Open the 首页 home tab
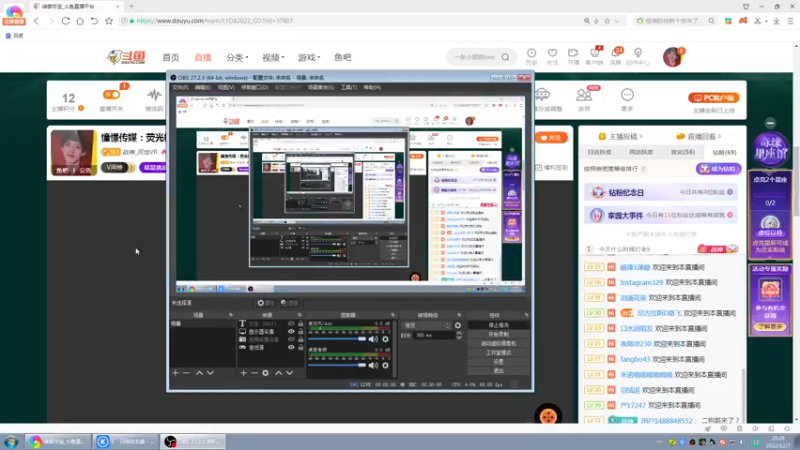Screen dimensions: 800x450 [x=171, y=57]
